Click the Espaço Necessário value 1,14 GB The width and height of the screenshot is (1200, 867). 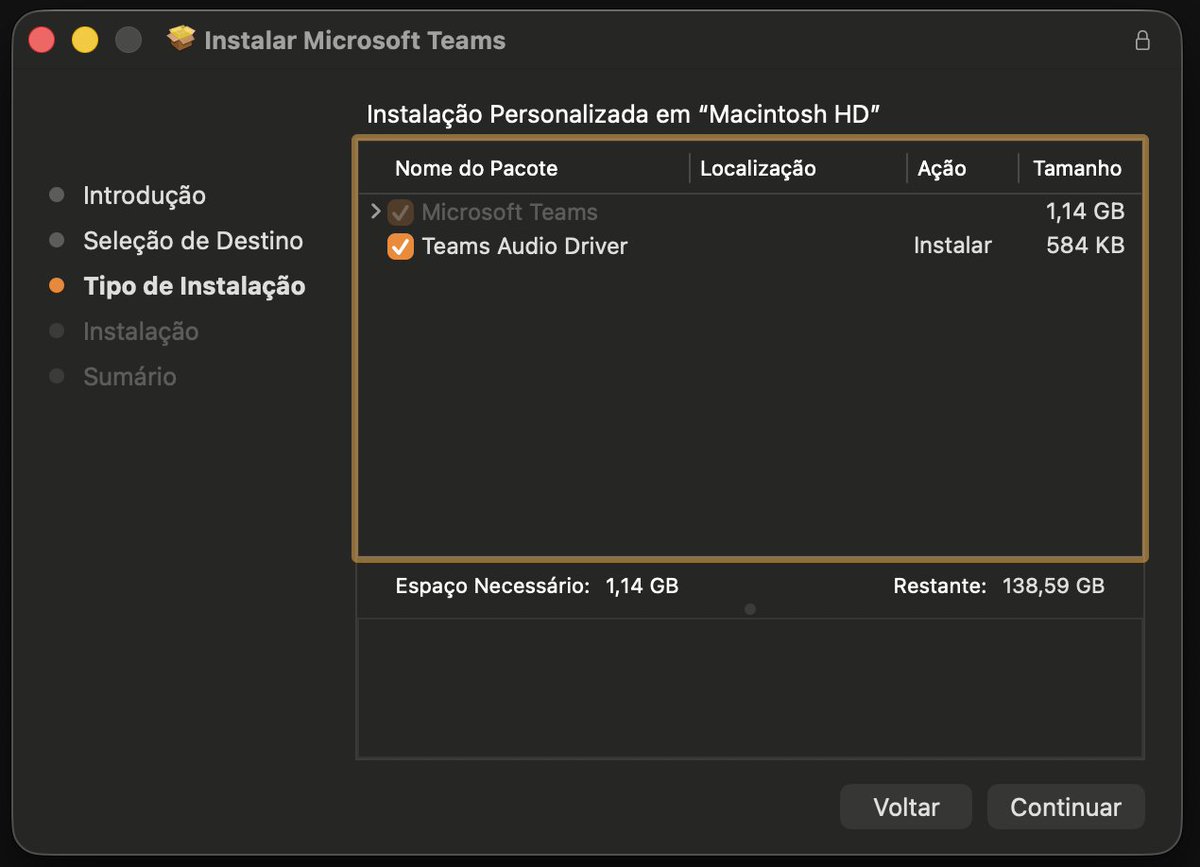tap(642, 586)
